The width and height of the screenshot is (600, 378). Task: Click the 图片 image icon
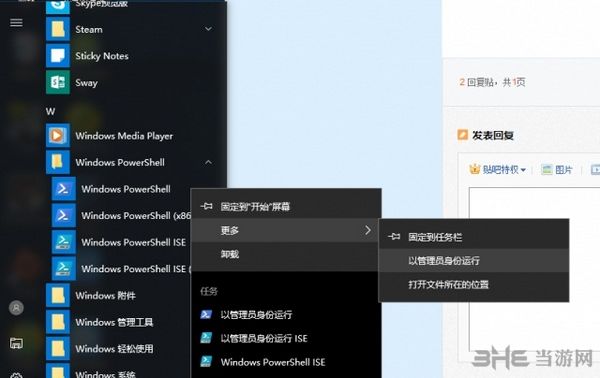[x=547, y=169]
